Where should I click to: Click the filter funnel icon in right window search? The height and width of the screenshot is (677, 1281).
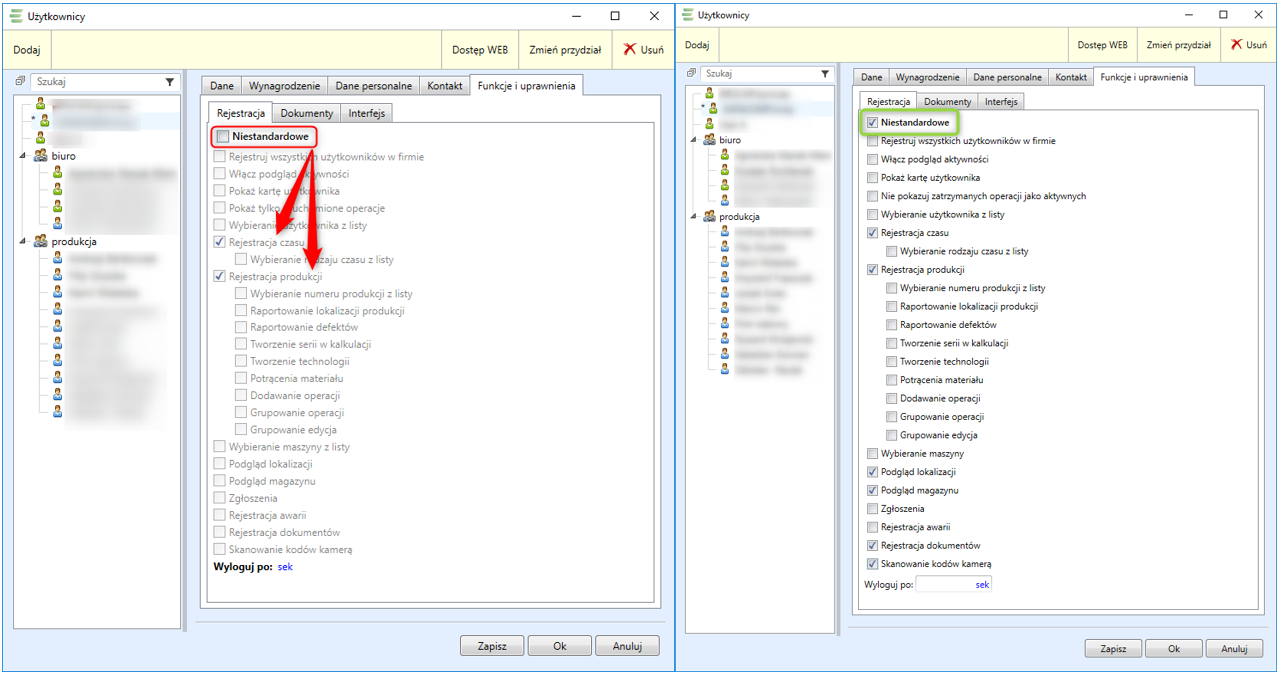825,74
